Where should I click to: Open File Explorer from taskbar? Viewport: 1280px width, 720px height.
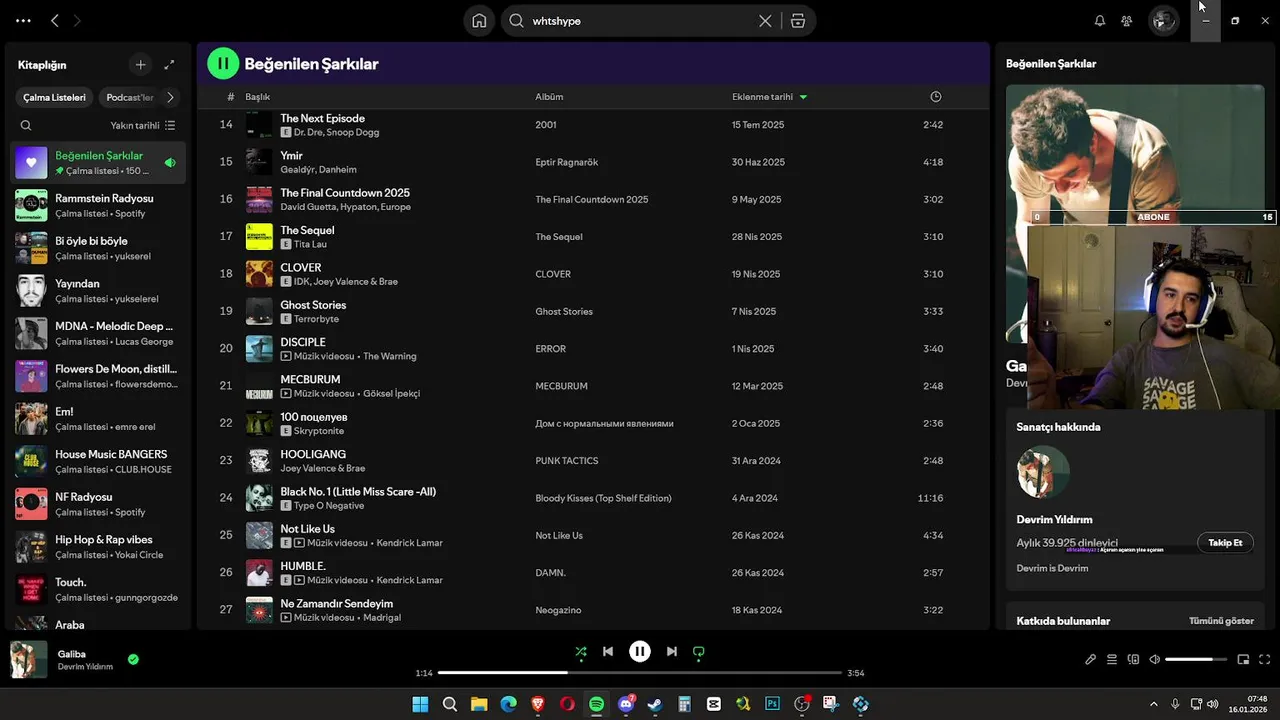pyautogui.click(x=479, y=704)
